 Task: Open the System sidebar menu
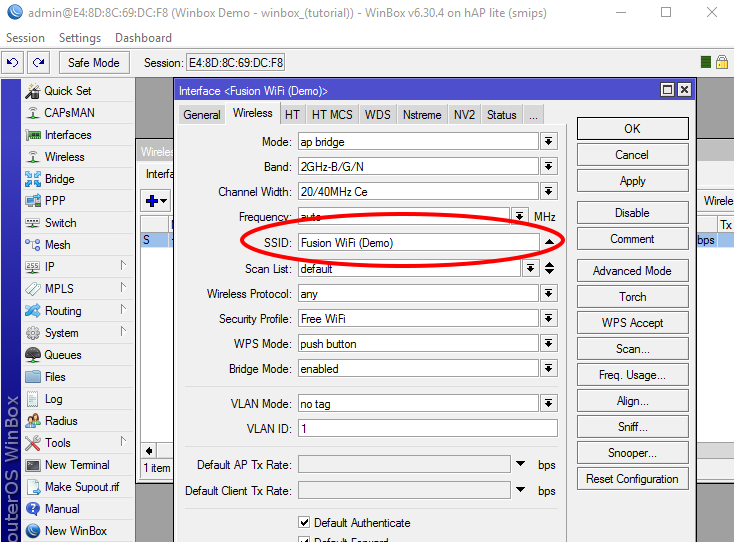coord(78,333)
